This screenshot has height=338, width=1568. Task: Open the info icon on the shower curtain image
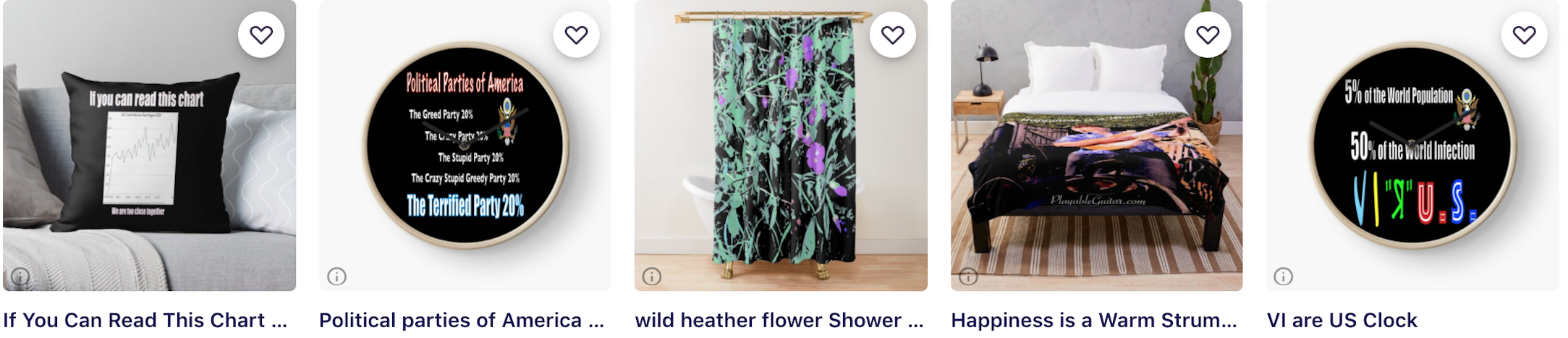pos(652,276)
